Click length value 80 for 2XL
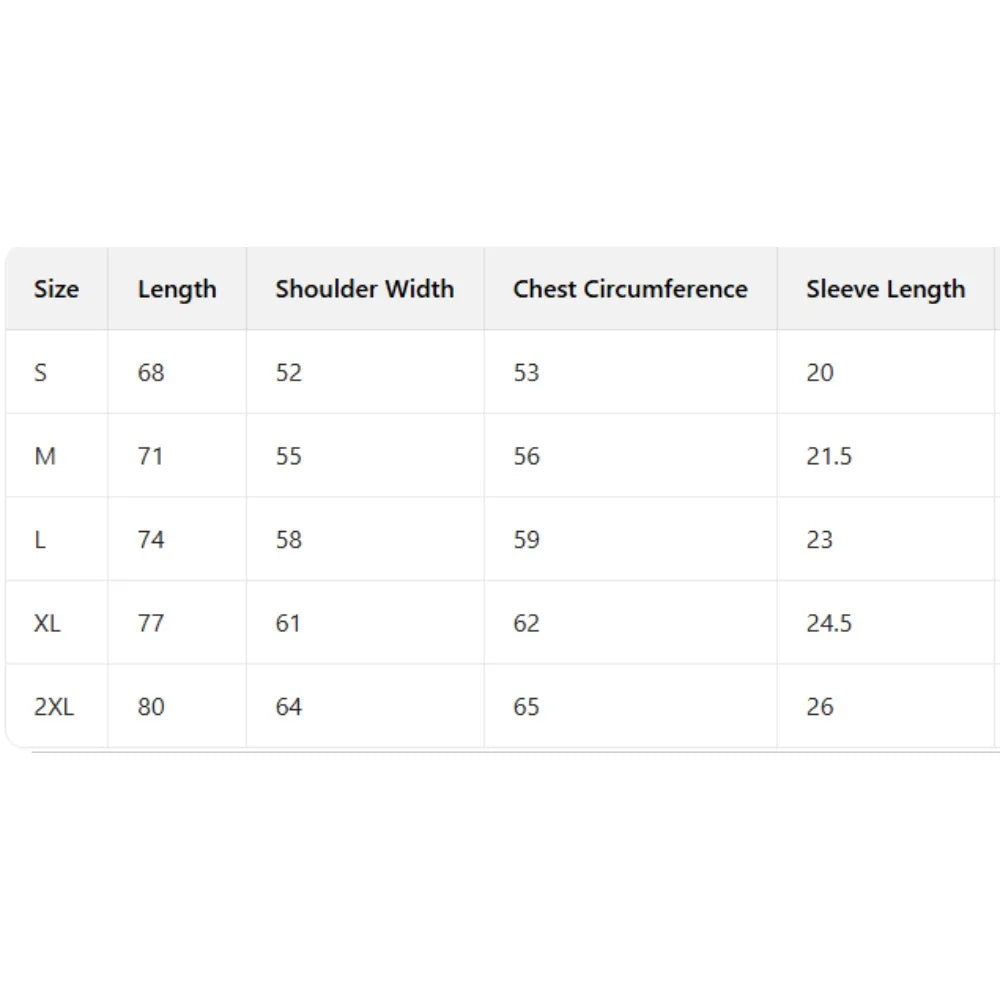1000x1000 pixels. [x=151, y=707]
